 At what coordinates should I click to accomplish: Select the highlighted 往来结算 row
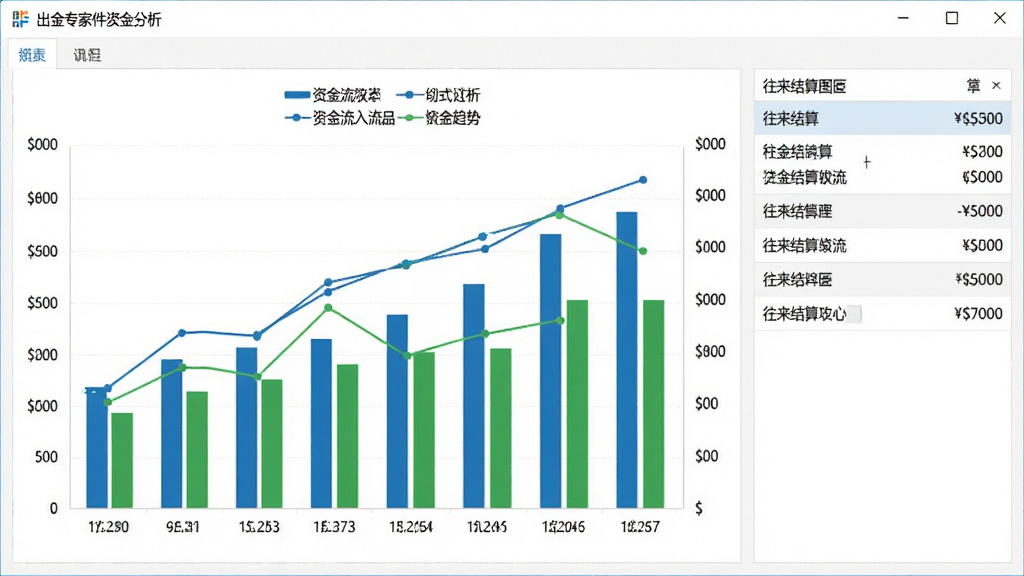882,118
